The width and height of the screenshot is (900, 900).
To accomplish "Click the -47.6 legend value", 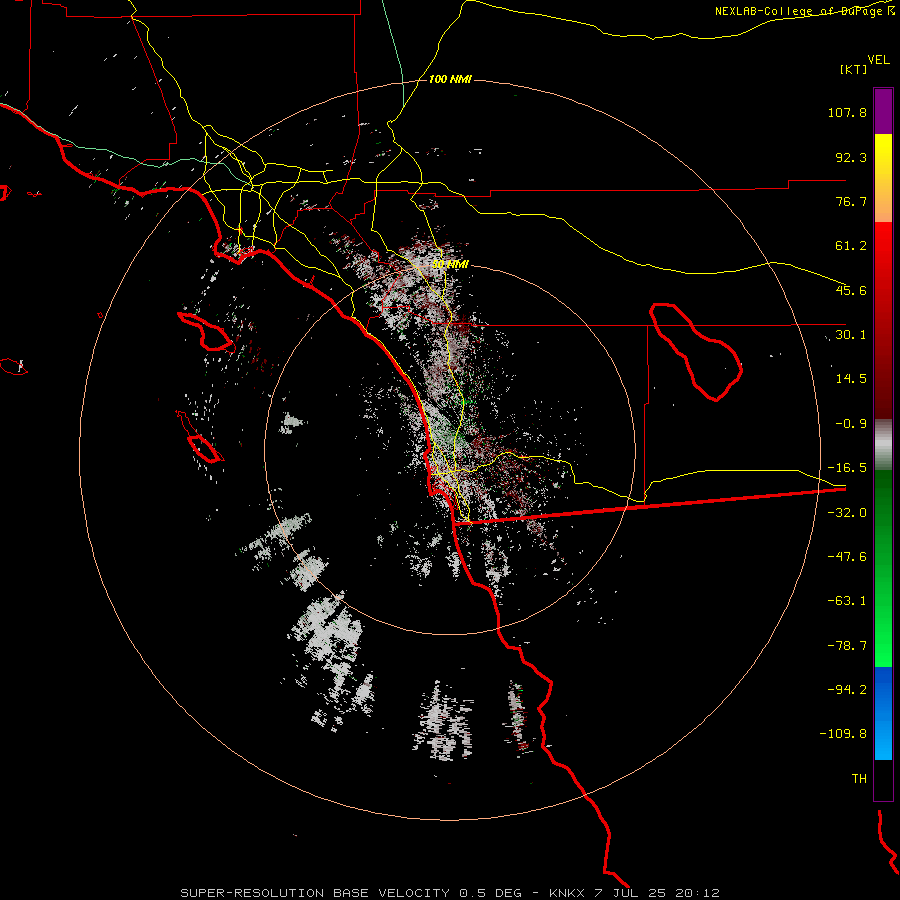I will [847, 557].
